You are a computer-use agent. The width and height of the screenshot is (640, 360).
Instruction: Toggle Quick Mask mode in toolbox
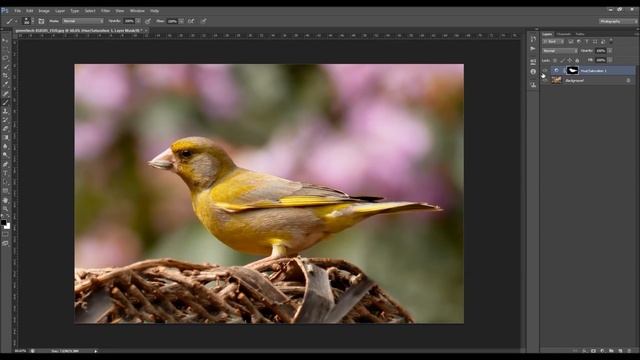point(5,235)
